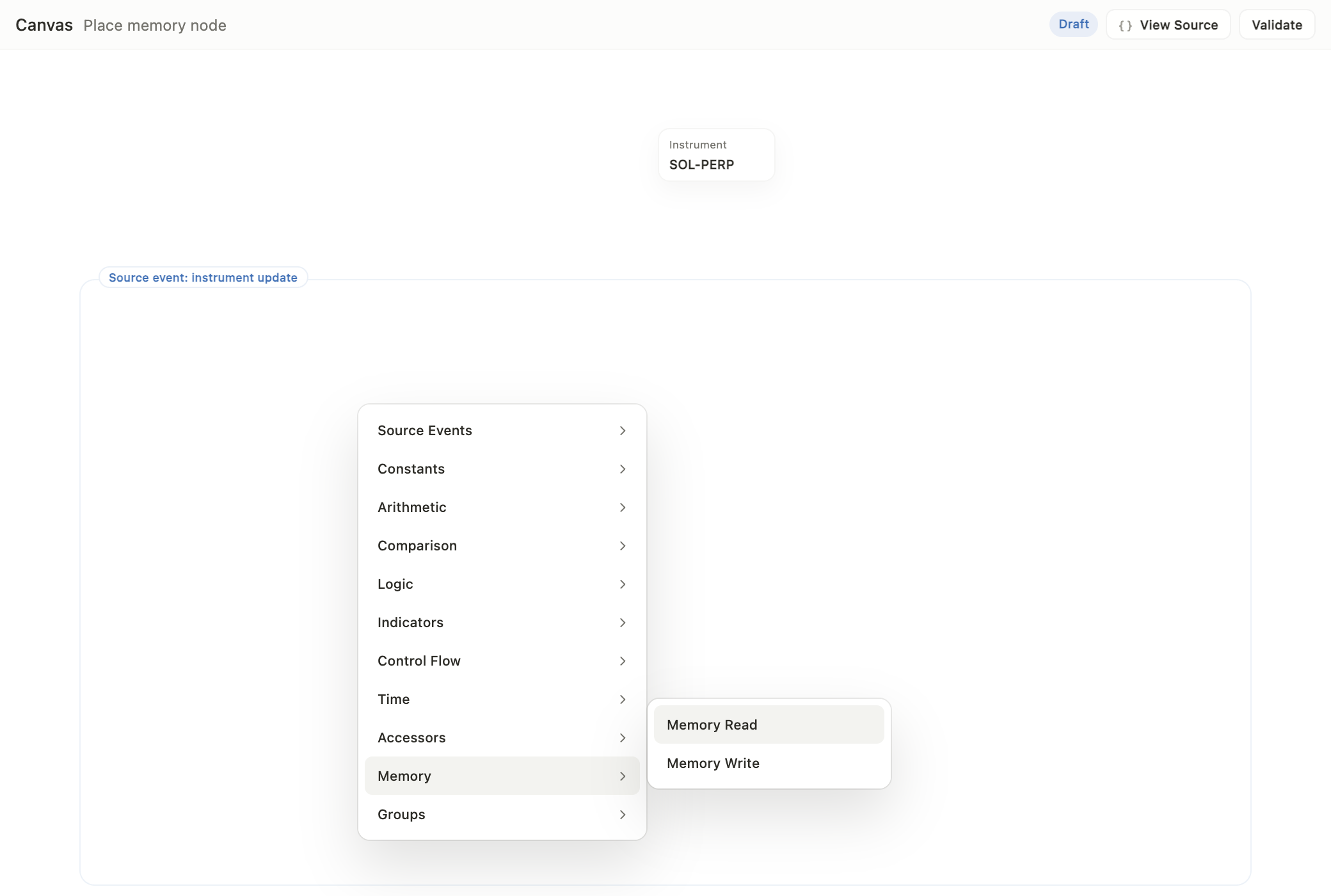Expand chevron next to Logic

(x=623, y=584)
